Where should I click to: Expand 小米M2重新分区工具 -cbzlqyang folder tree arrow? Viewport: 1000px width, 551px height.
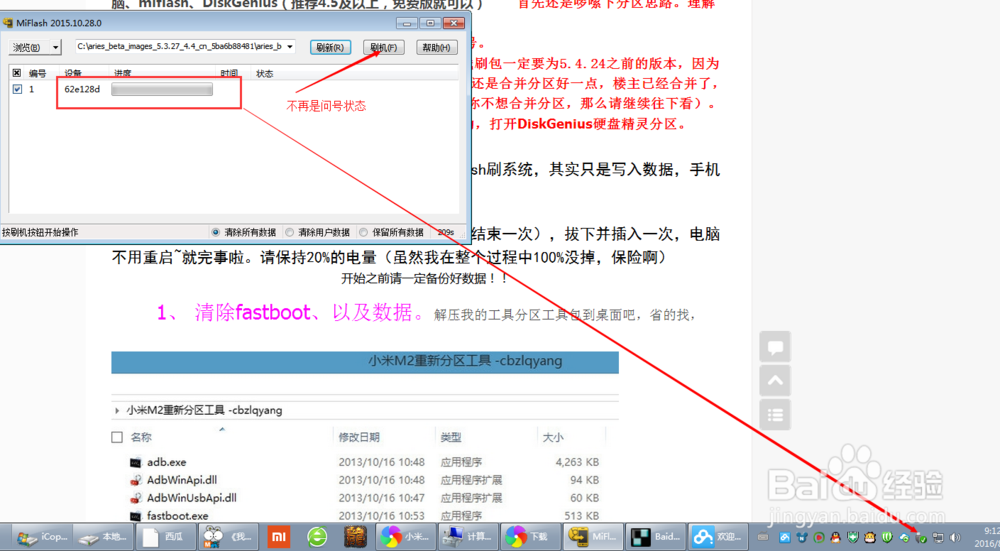coord(117,410)
